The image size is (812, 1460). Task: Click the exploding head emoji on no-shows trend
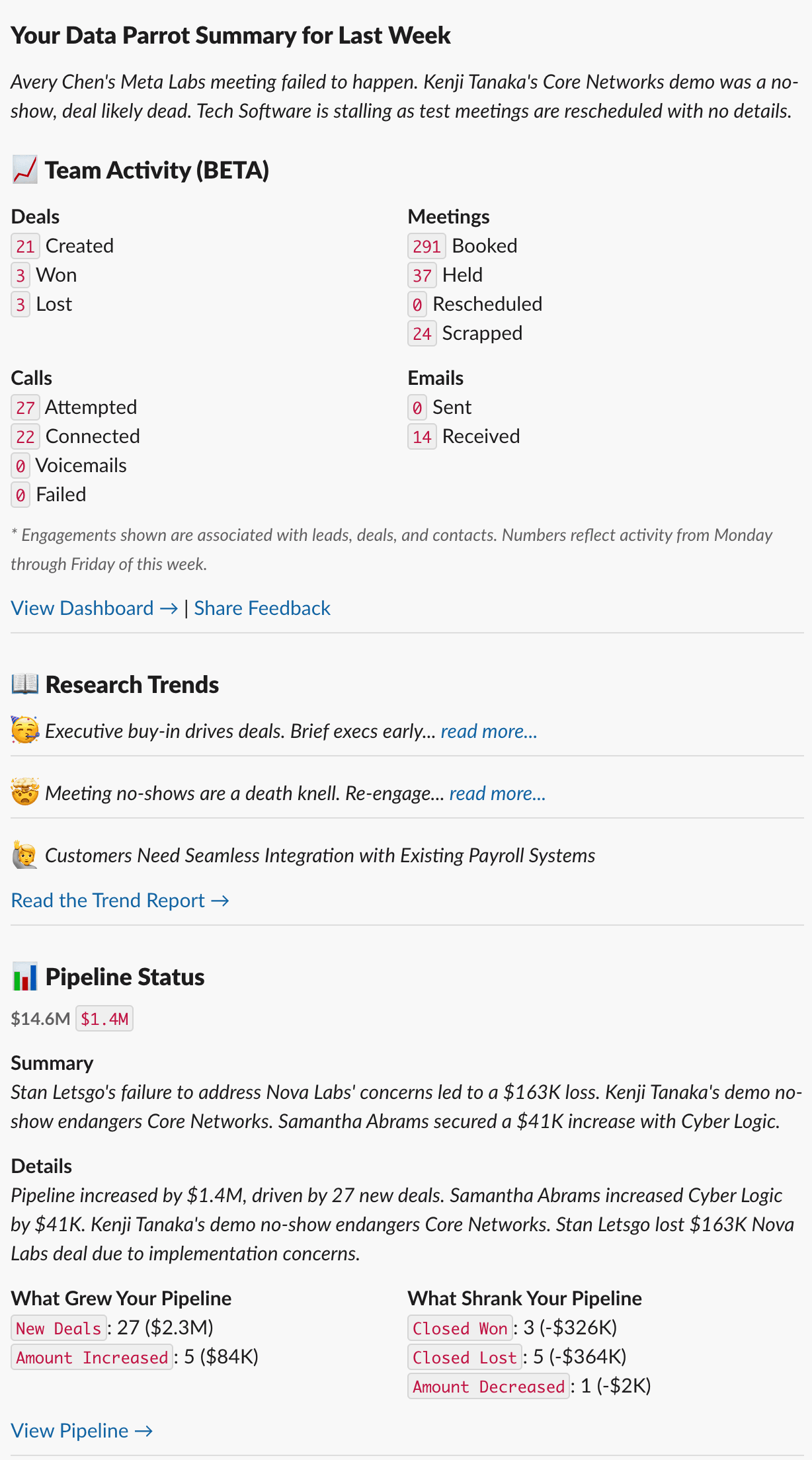24,793
